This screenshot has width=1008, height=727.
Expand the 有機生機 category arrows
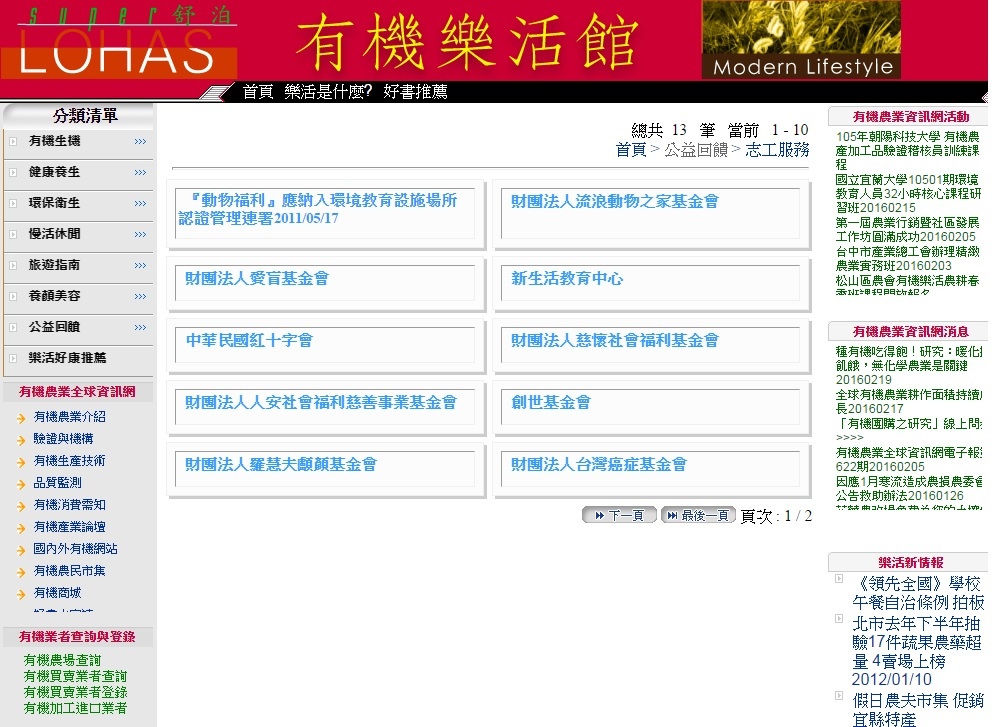140,141
